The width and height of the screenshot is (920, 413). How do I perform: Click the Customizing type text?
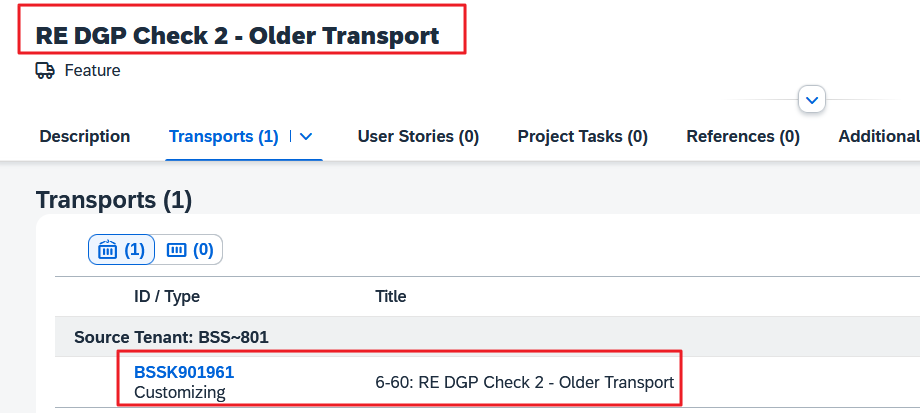pyautogui.click(x=179, y=392)
